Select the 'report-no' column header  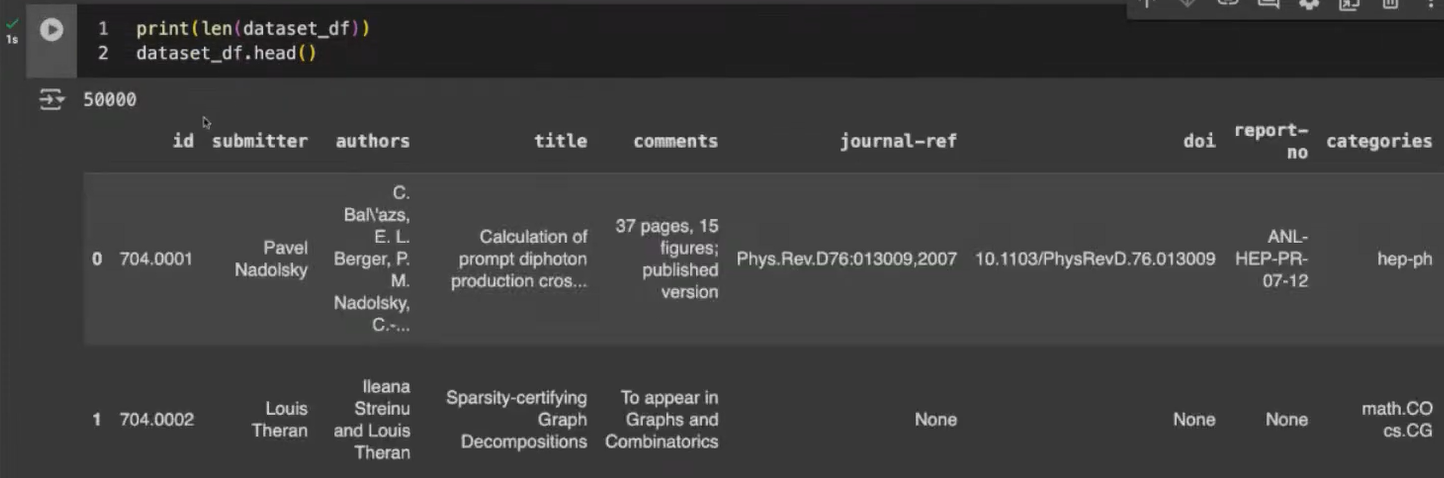(1271, 141)
